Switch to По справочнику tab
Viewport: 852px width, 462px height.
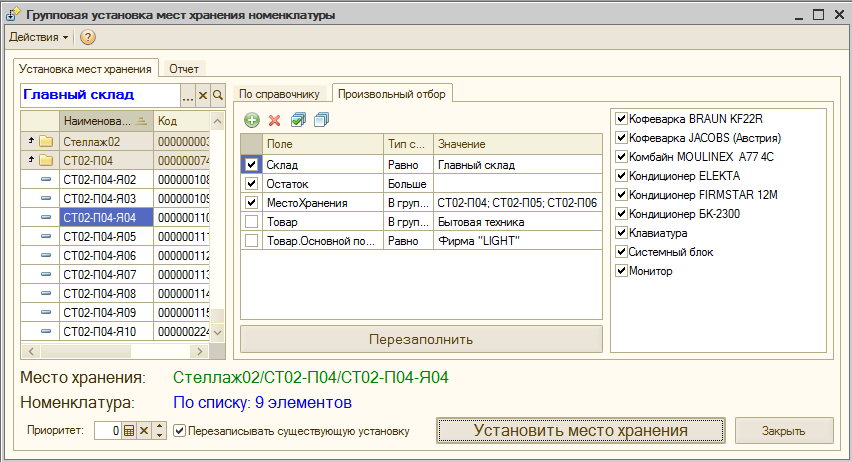click(279, 94)
